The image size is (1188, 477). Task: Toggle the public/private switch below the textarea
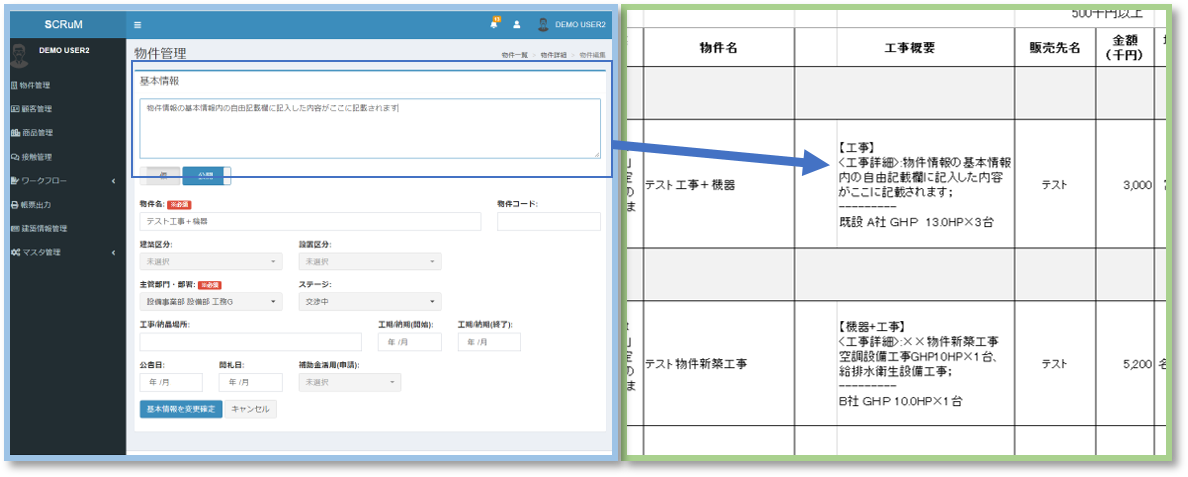[x=186, y=176]
